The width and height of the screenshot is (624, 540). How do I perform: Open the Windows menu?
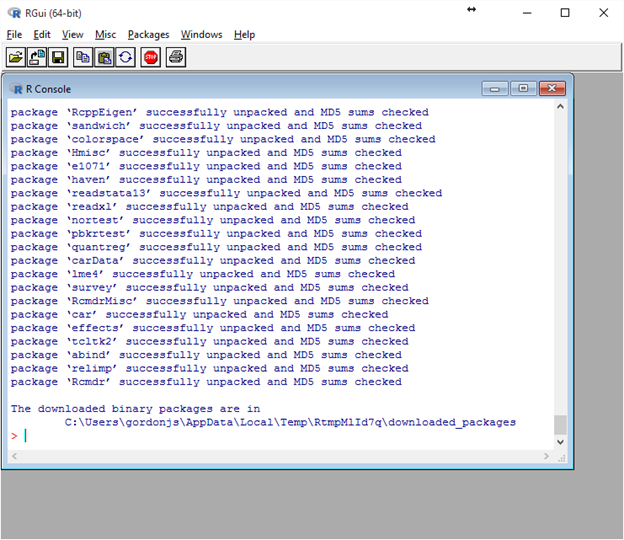201,34
